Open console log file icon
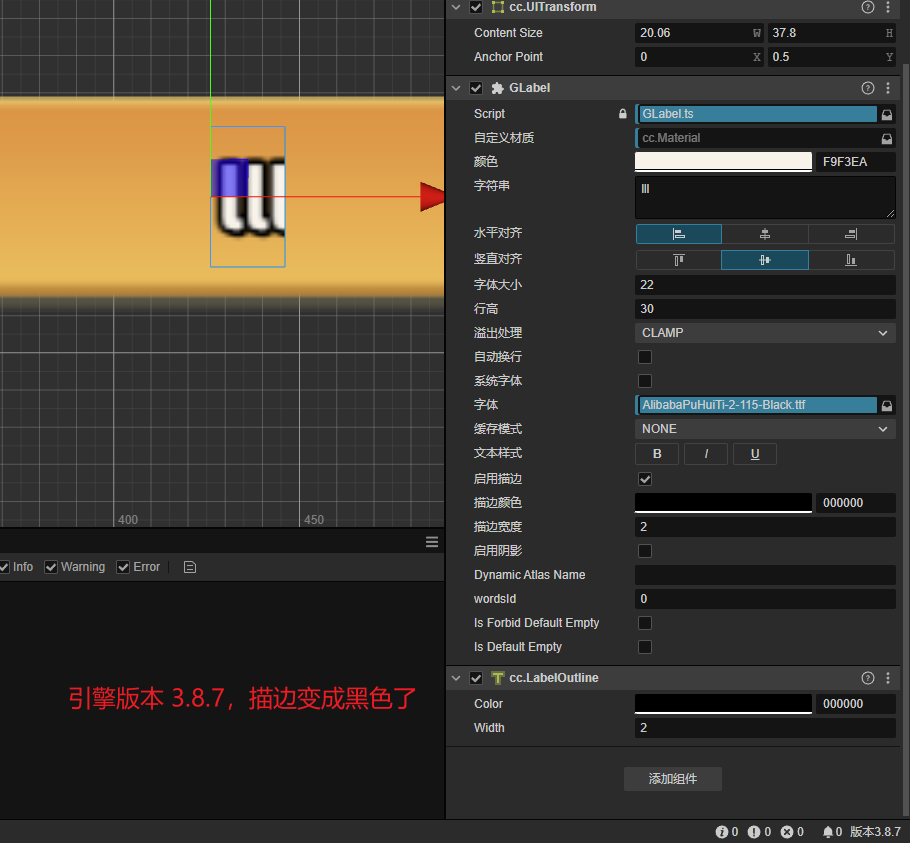This screenshot has width=910, height=843. pyautogui.click(x=190, y=567)
